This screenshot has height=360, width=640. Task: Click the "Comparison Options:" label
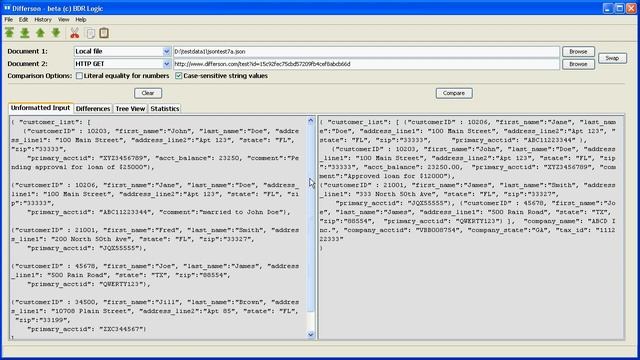[x=40, y=76]
